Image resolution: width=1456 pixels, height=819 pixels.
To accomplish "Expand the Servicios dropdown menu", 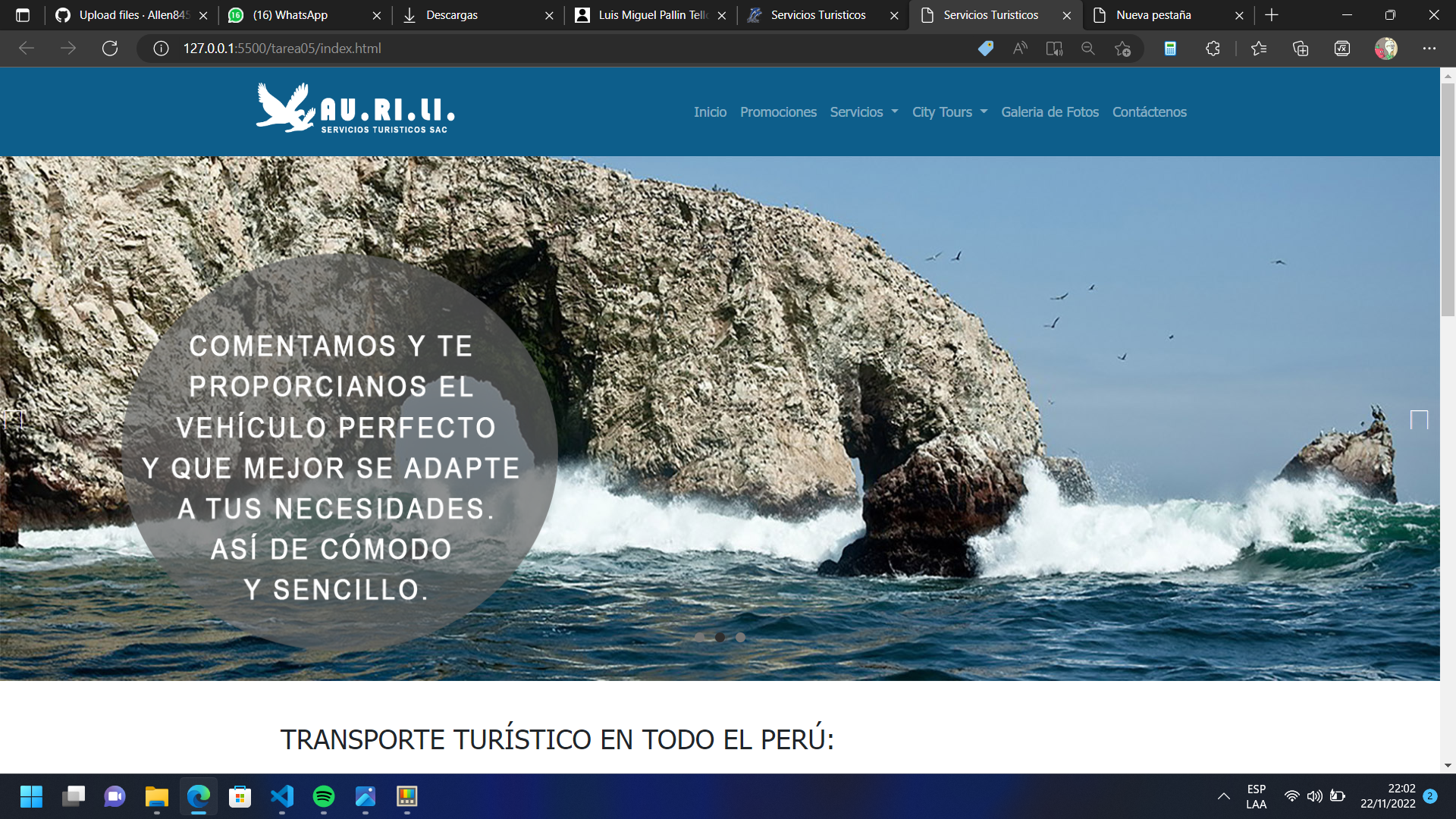I will click(x=863, y=111).
